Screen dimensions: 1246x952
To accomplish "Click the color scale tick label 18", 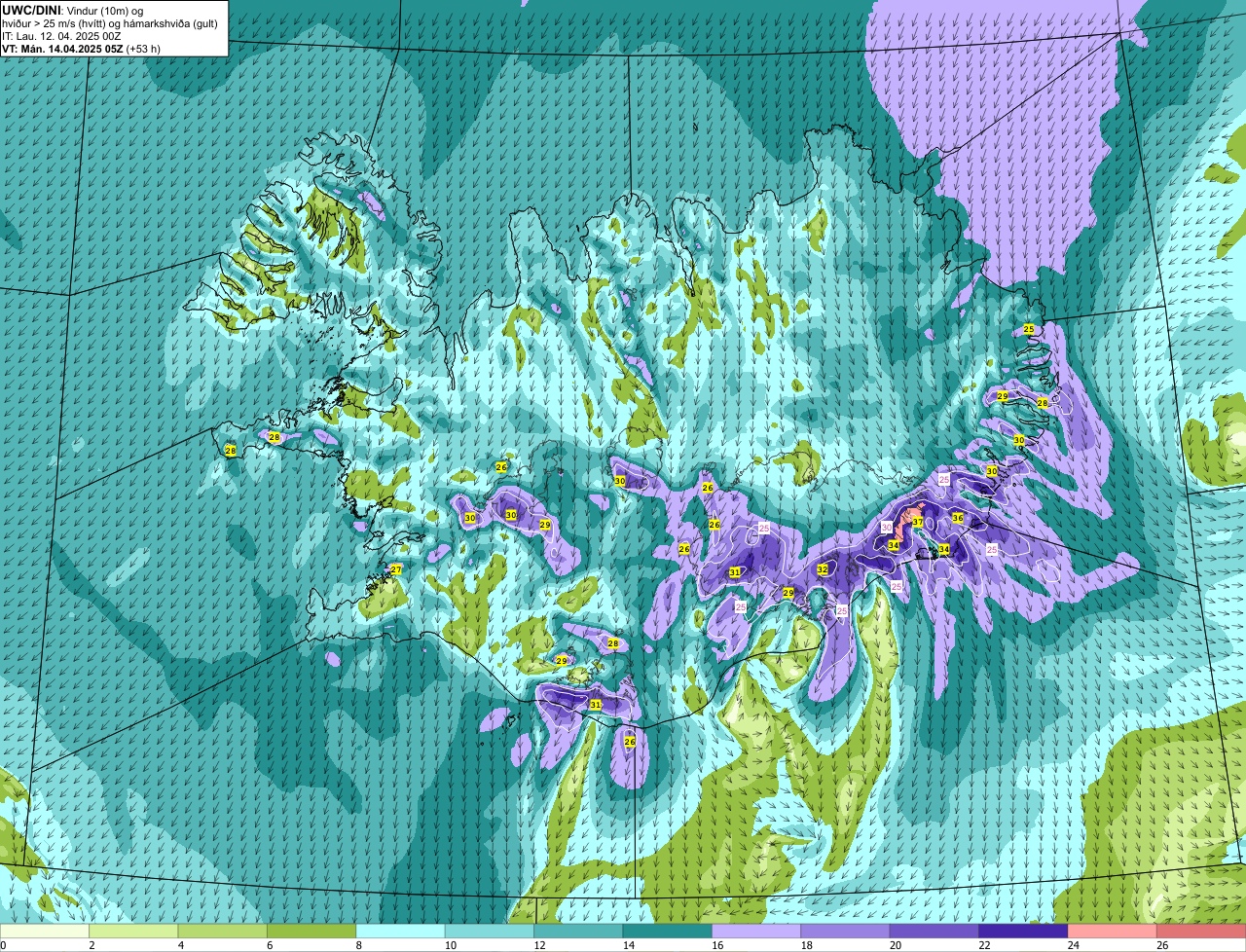I will (806, 945).
